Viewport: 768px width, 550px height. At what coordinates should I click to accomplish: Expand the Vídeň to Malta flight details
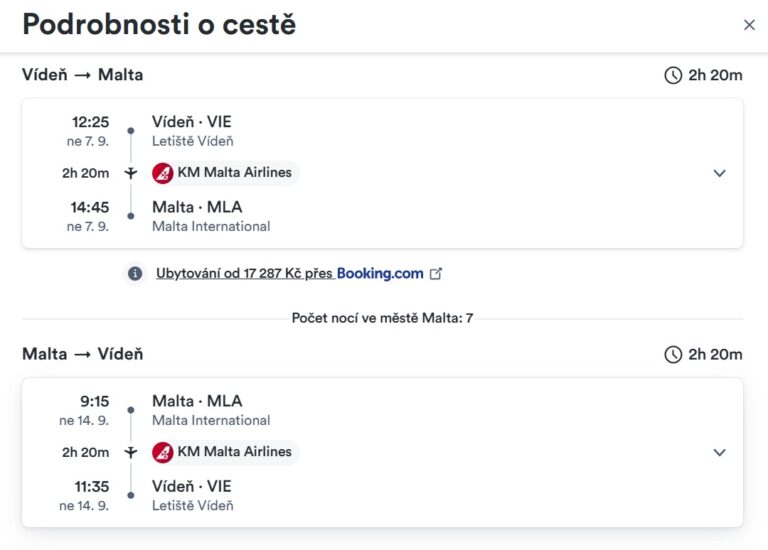[719, 173]
